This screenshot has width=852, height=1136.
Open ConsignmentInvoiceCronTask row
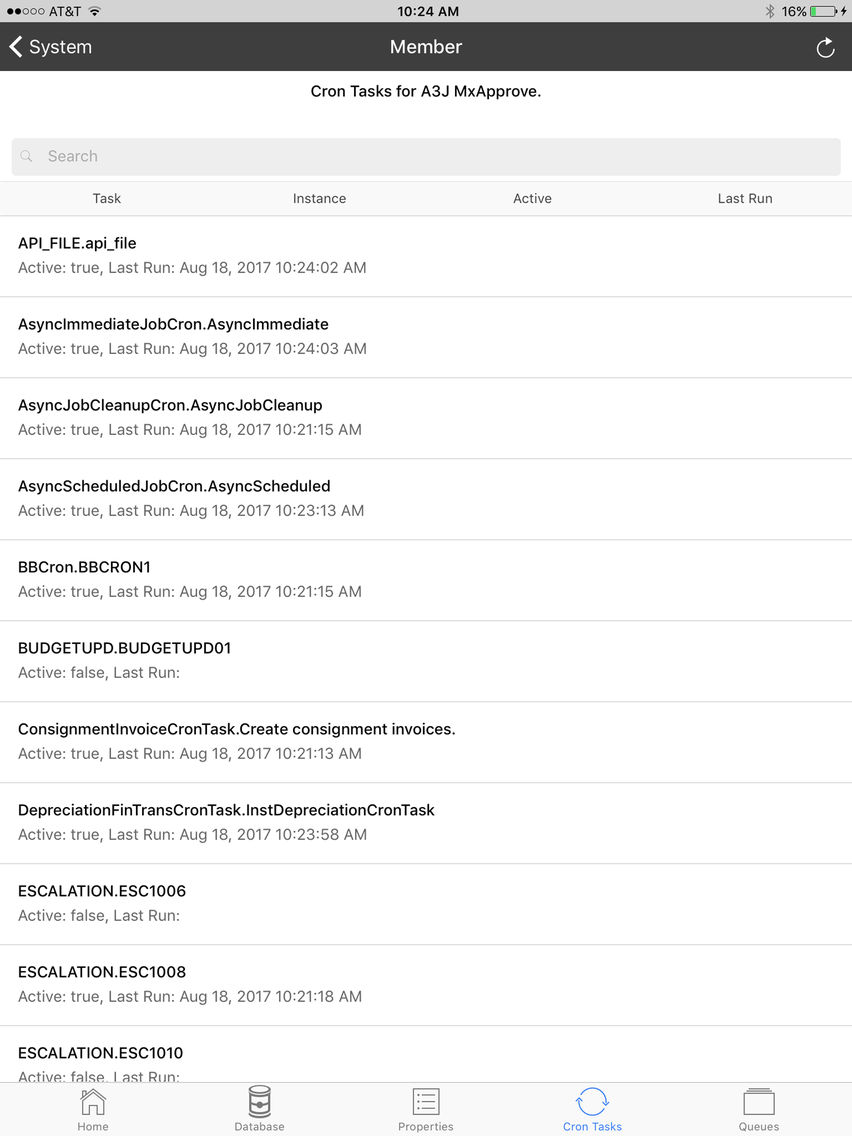tap(426, 743)
